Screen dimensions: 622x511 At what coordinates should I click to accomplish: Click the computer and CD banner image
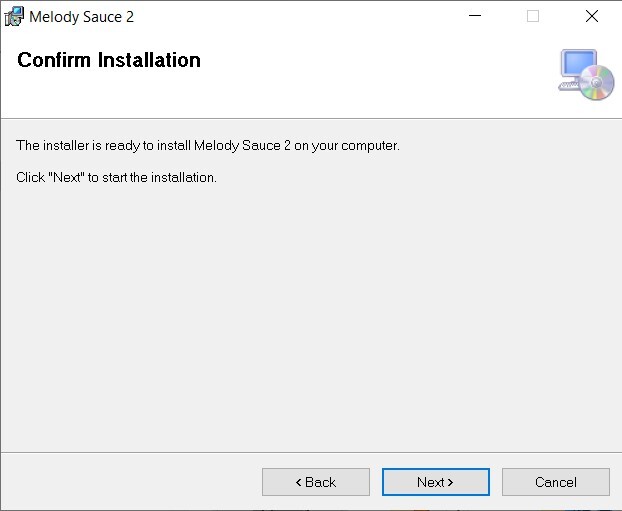click(585, 75)
